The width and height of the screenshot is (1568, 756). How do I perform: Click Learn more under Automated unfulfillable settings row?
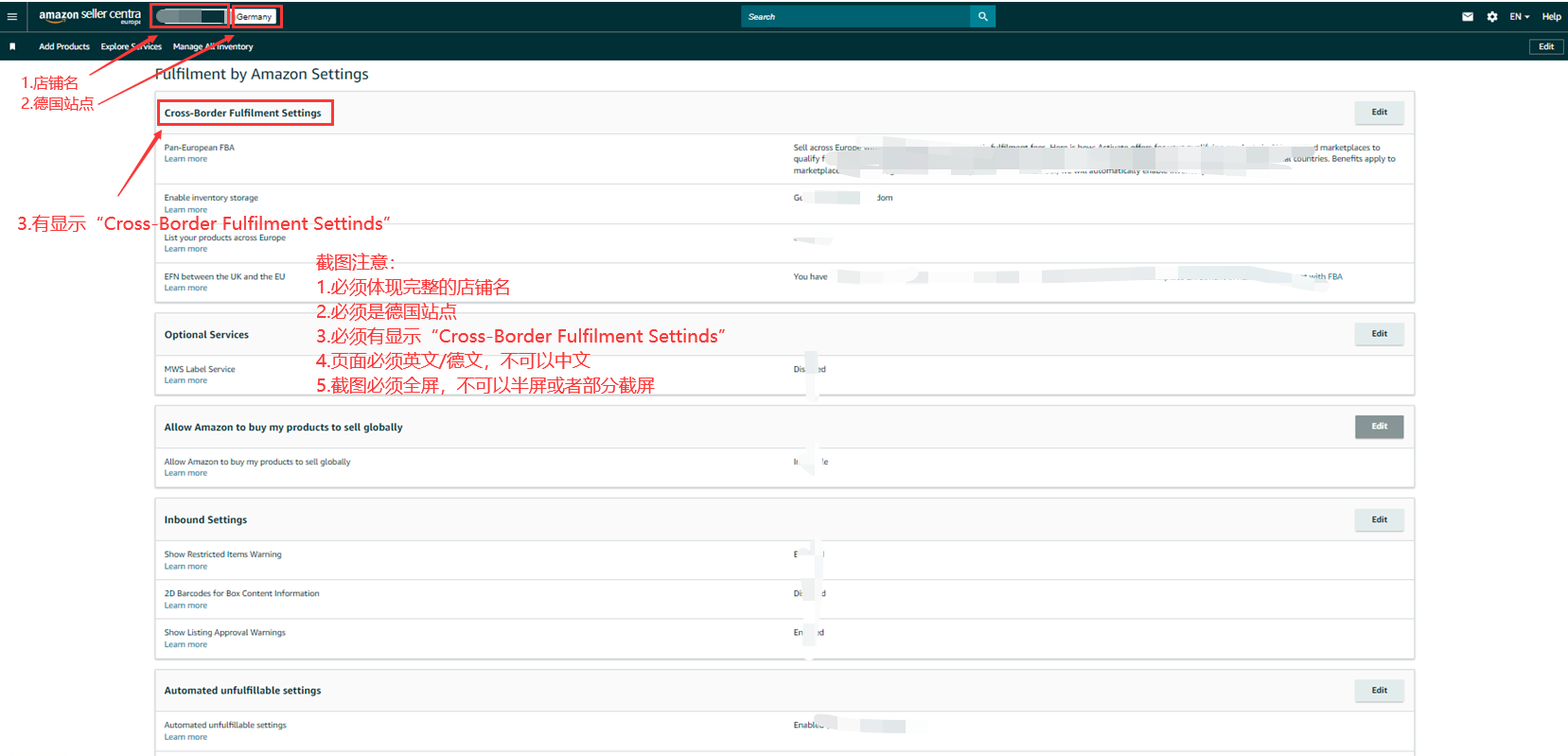coord(185,737)
